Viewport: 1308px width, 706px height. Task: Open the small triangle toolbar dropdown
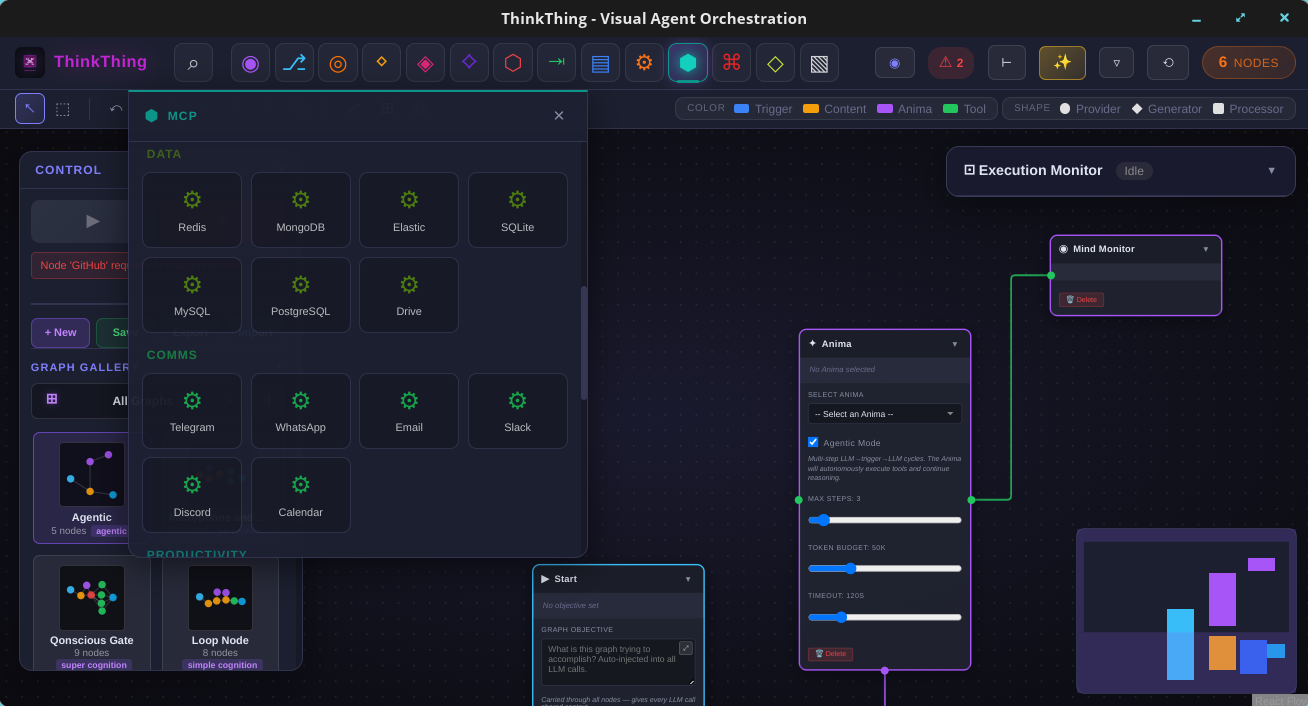point(1116,63)
